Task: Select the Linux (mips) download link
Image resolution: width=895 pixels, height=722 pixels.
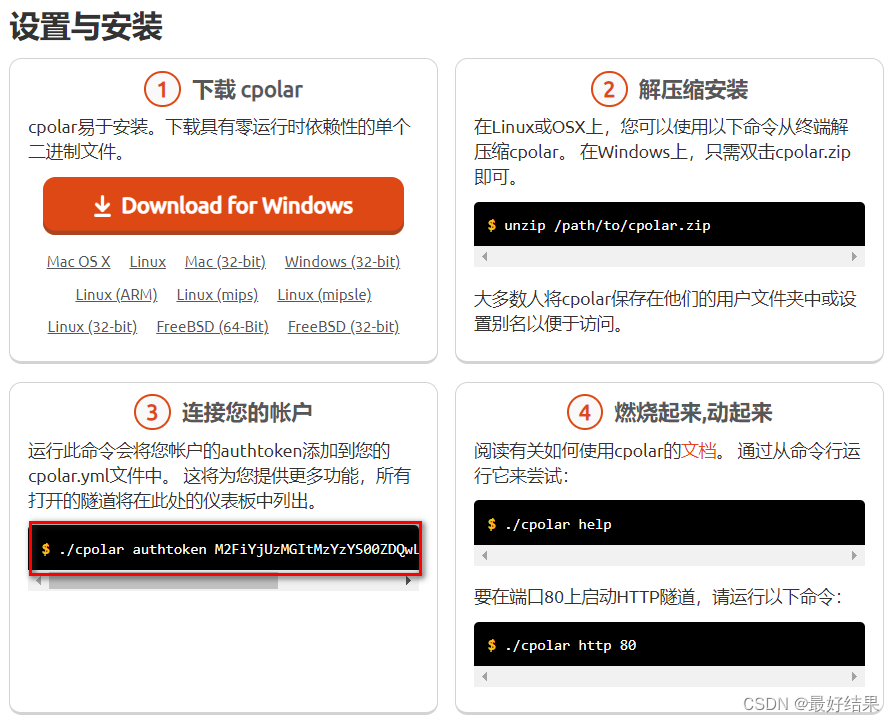Action: point(217,295)
